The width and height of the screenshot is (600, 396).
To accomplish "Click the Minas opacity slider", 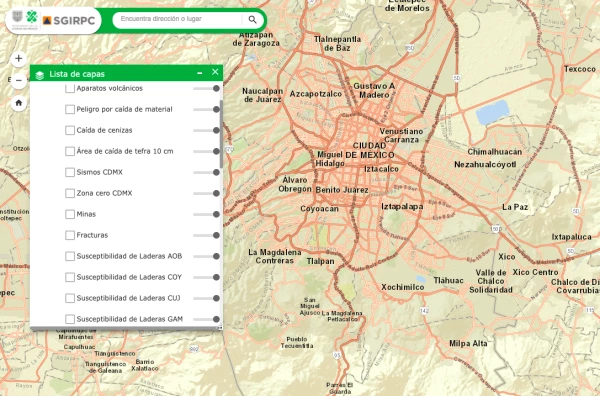I will [x=206, y=214].
